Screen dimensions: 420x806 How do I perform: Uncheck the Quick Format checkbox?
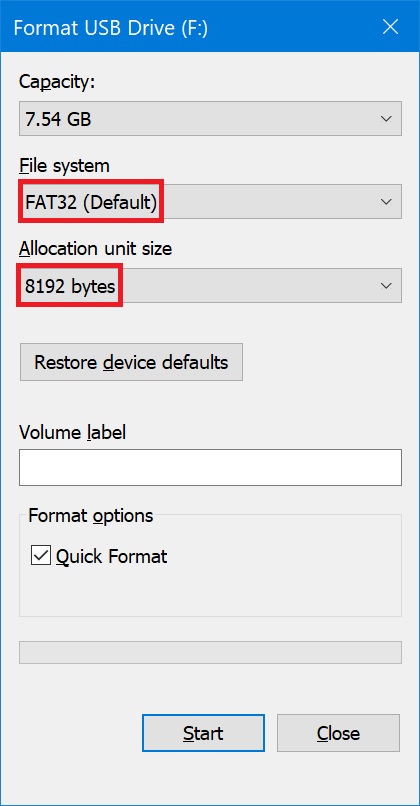(41, 556)
